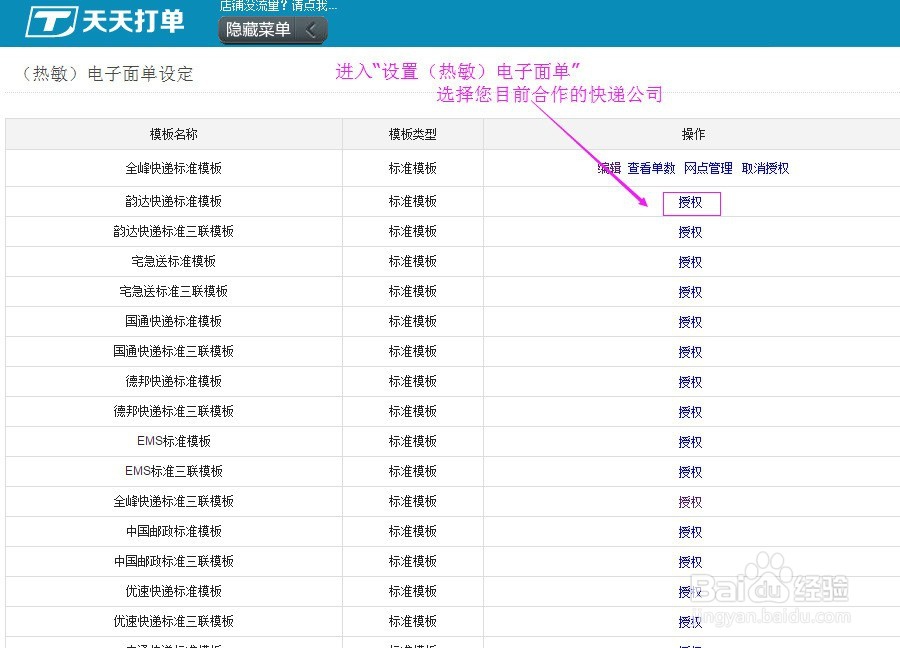Select the 宅急送标准模板 row name
This screenshot has height=648, width=900.
173,261
